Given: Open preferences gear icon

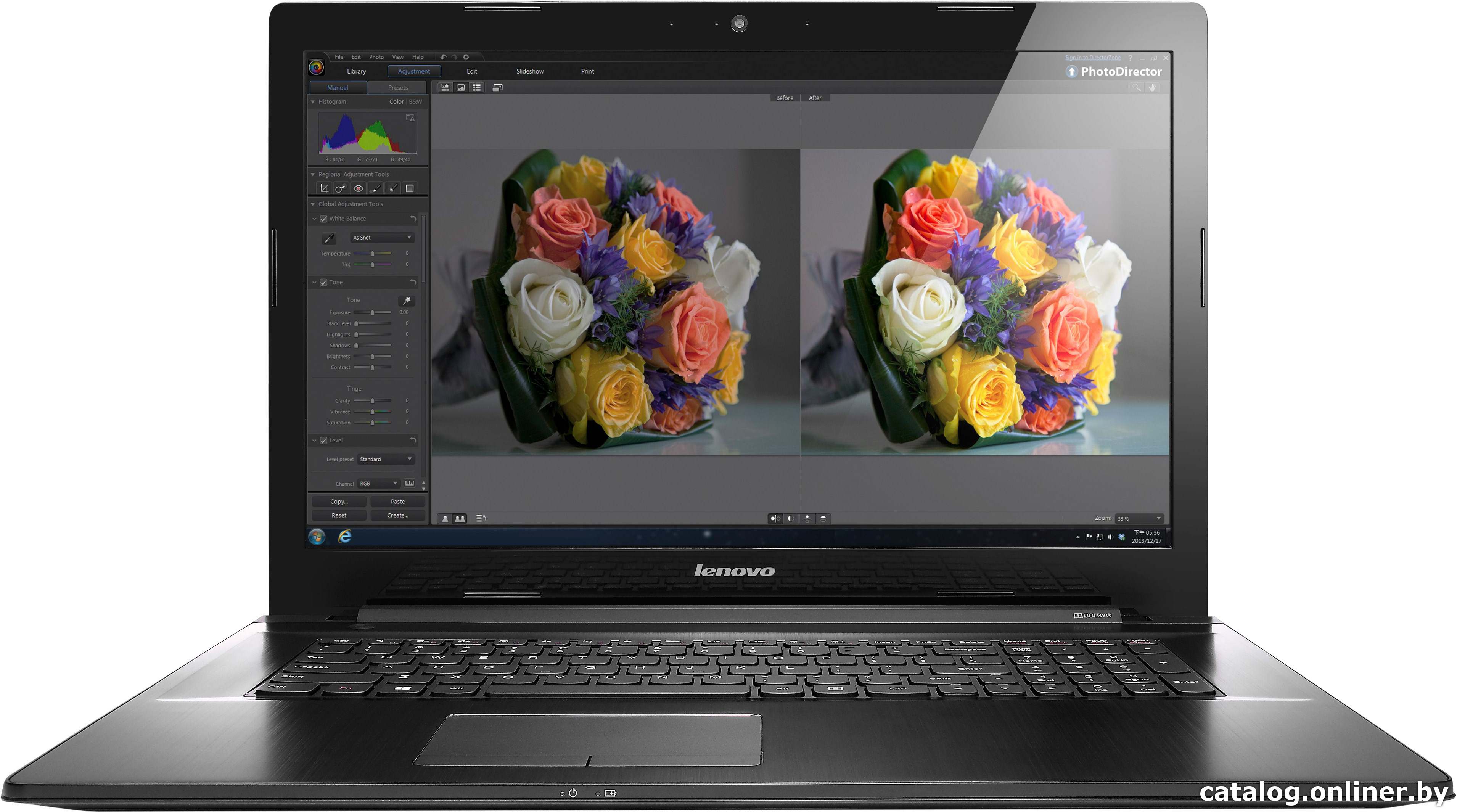Looking at the screenshot, I should (466, 57).
